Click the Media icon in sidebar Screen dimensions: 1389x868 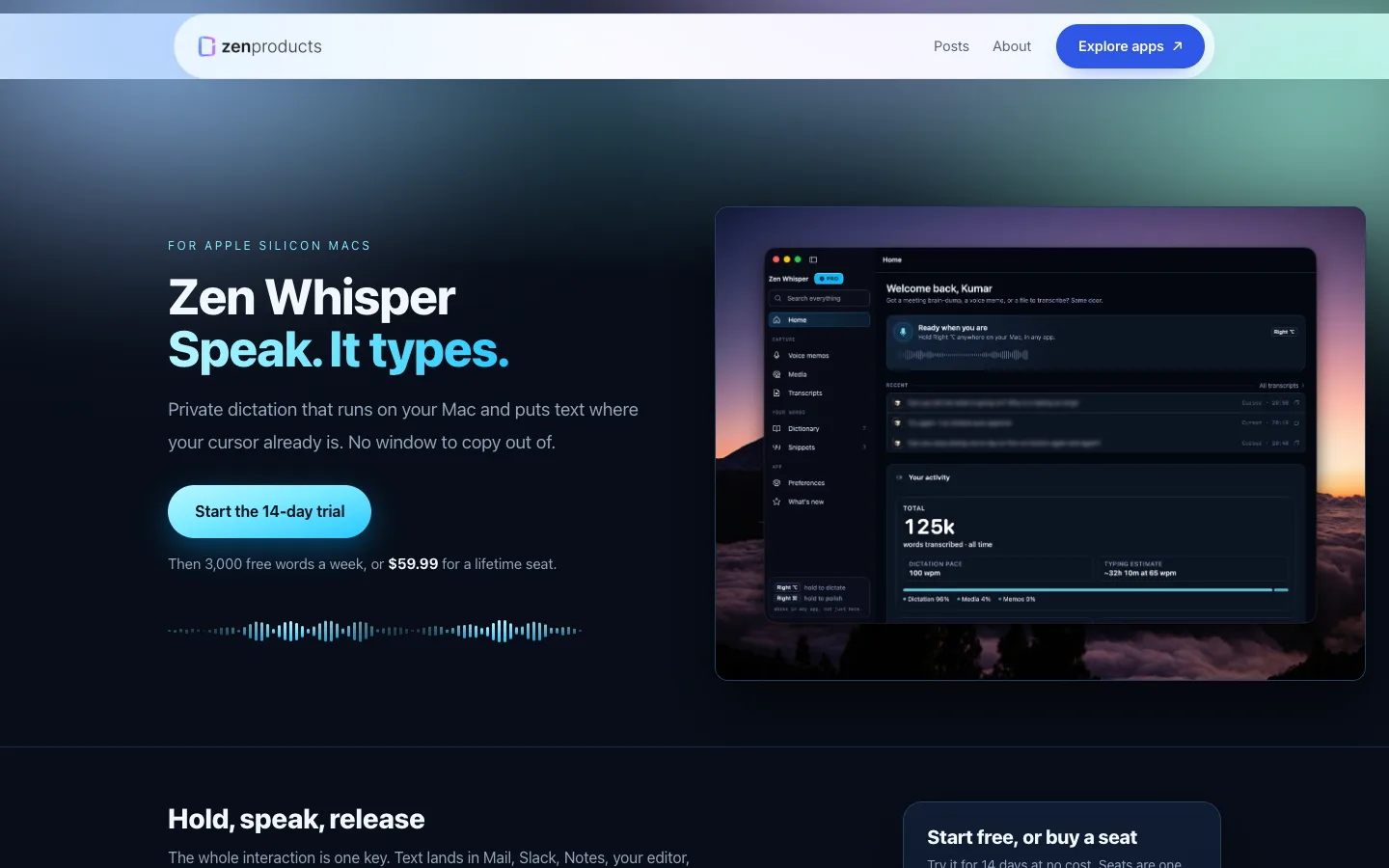tap(776, 374)
